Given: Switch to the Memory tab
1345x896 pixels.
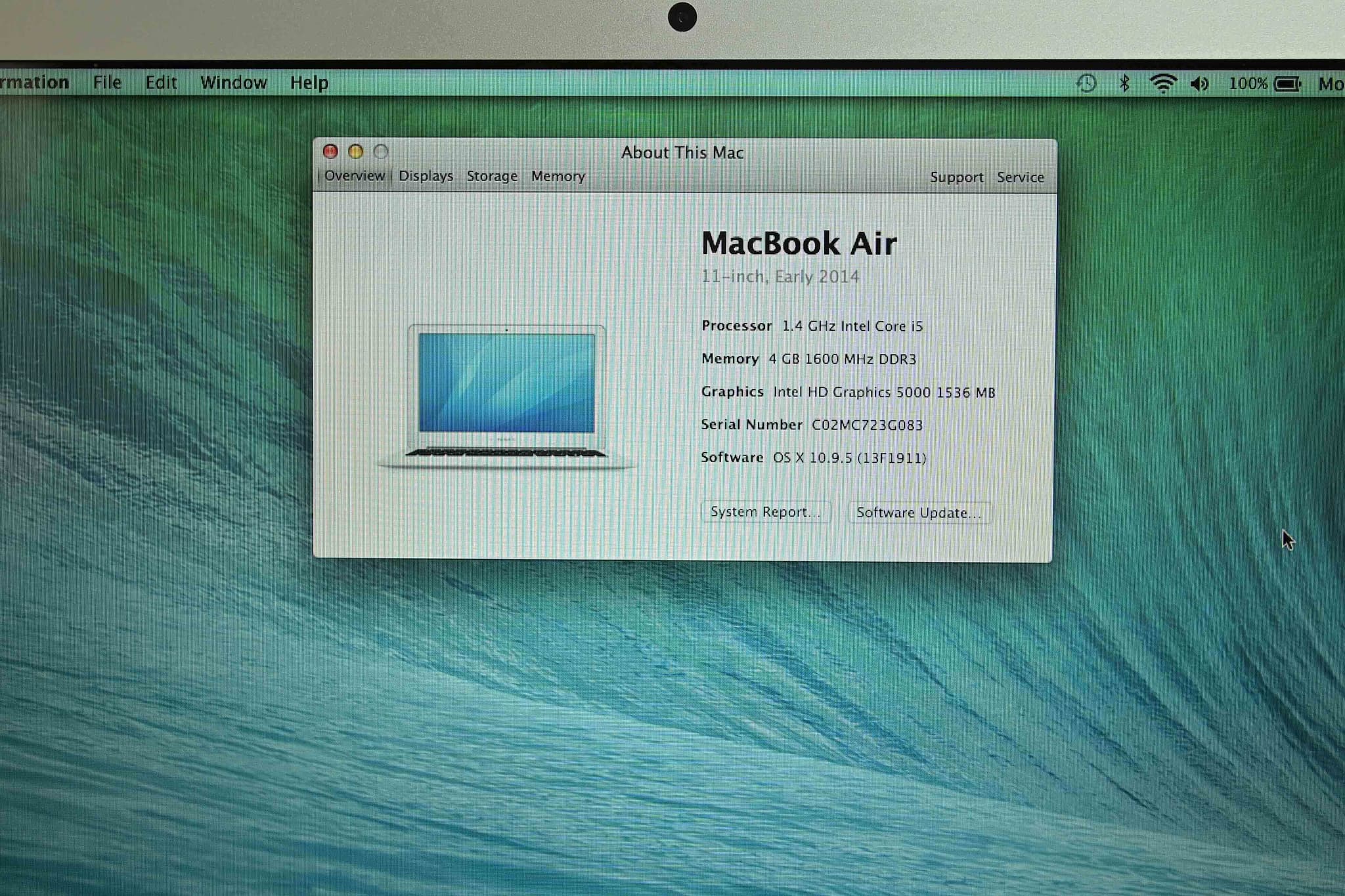Looking at the screenshot, I should click(558, 177).
